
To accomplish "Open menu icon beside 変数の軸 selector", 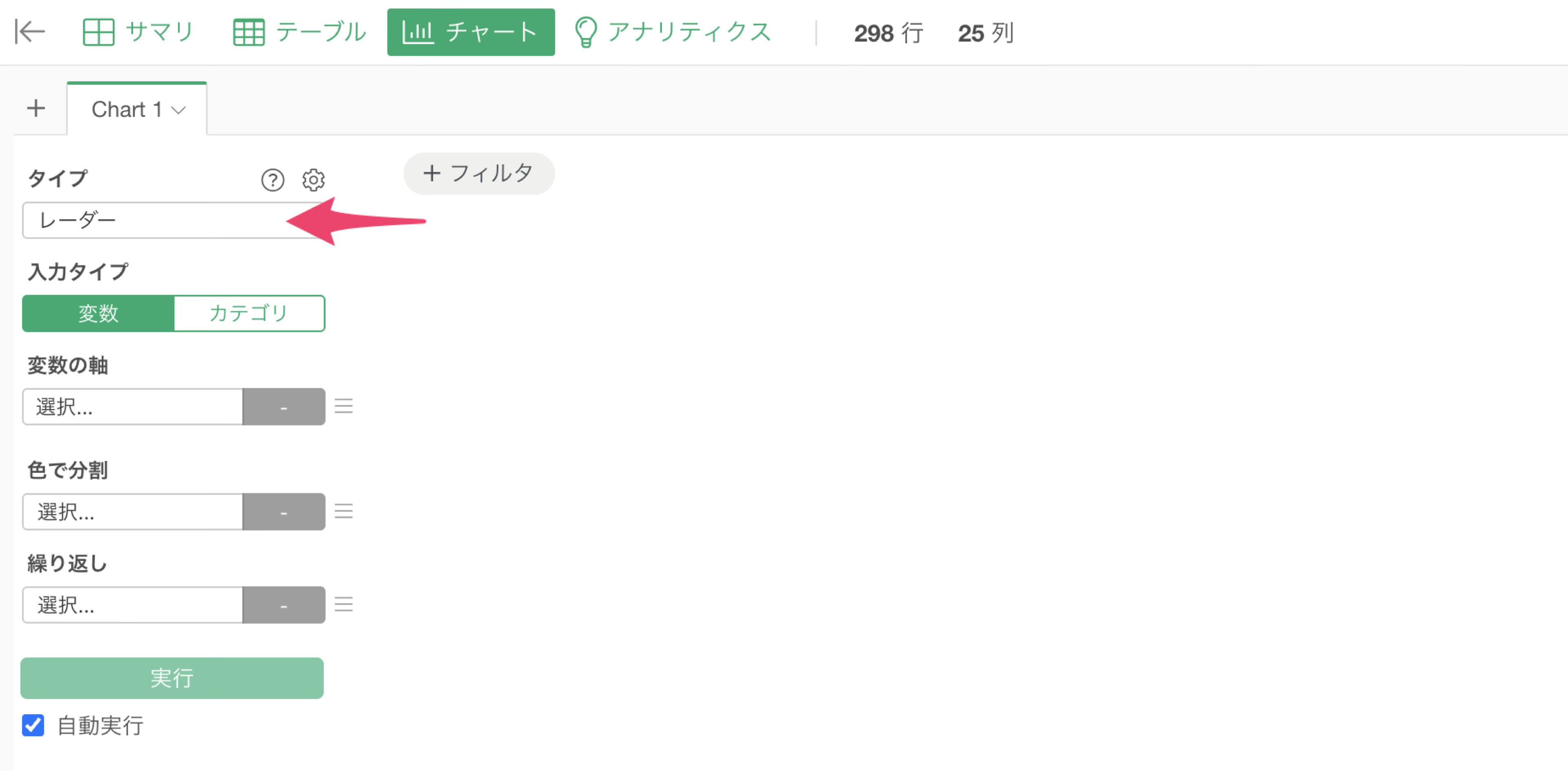I will (344, 406).
